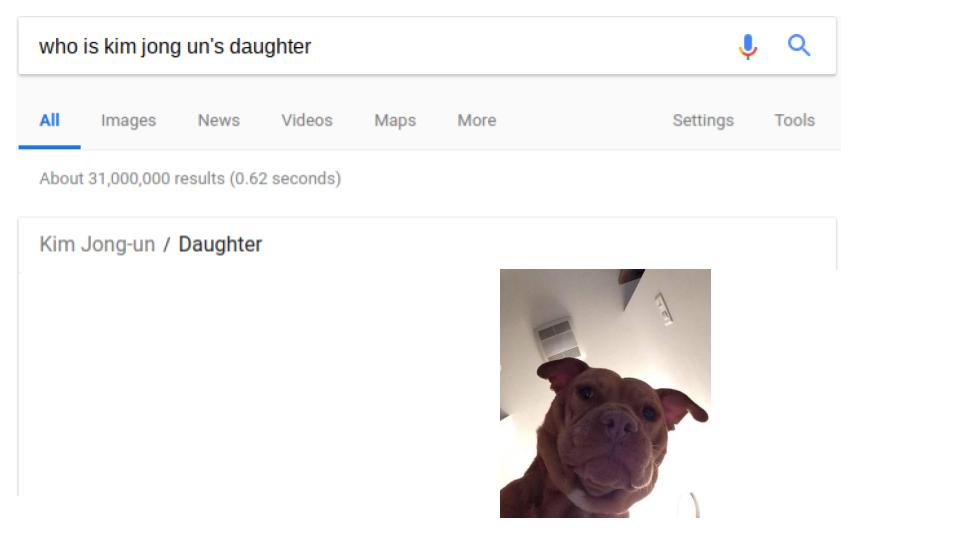
Task: Switch to the Images tab
Action: click(x=129, y=121)
